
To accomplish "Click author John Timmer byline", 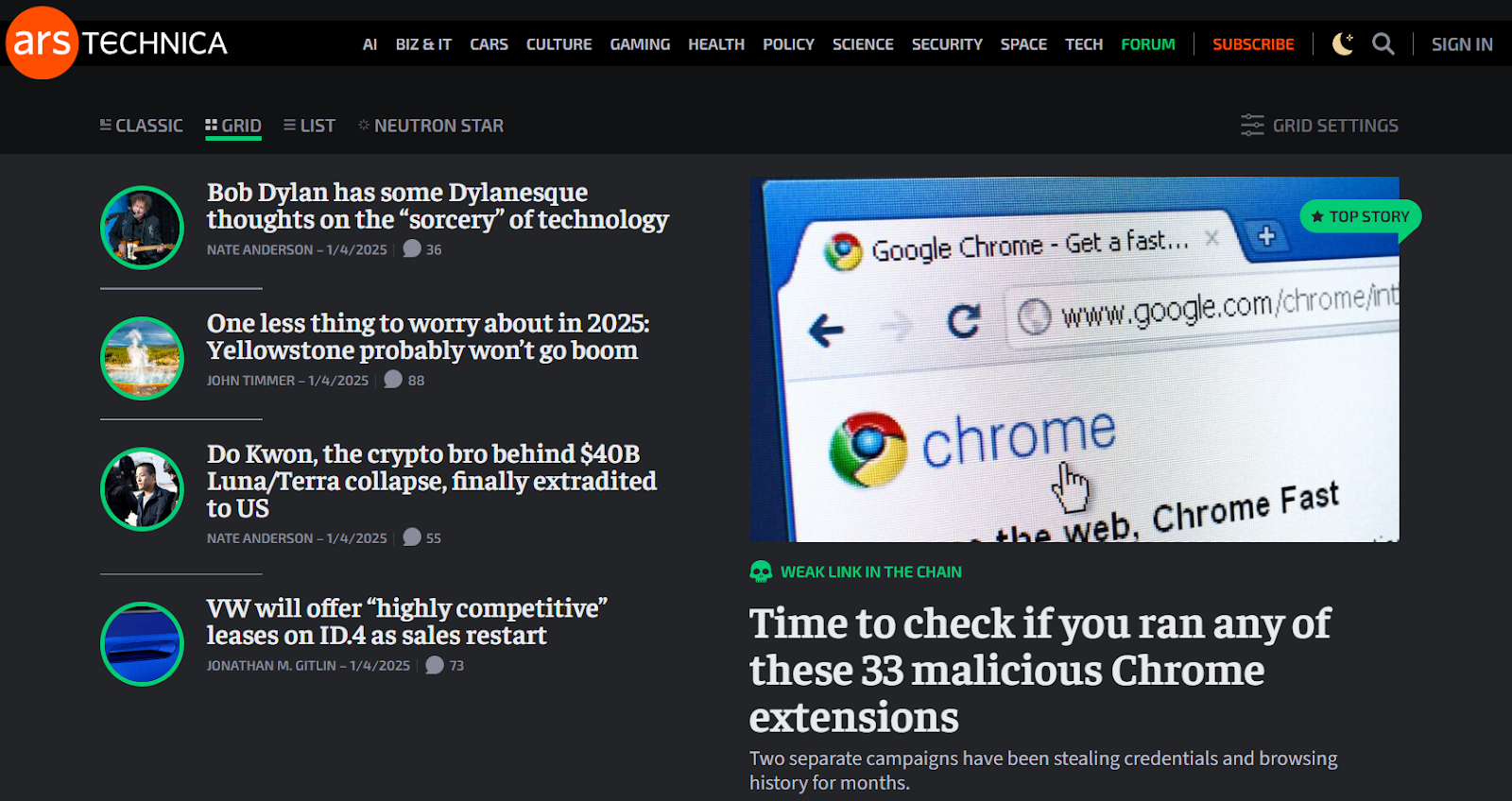I will point(250,380).
